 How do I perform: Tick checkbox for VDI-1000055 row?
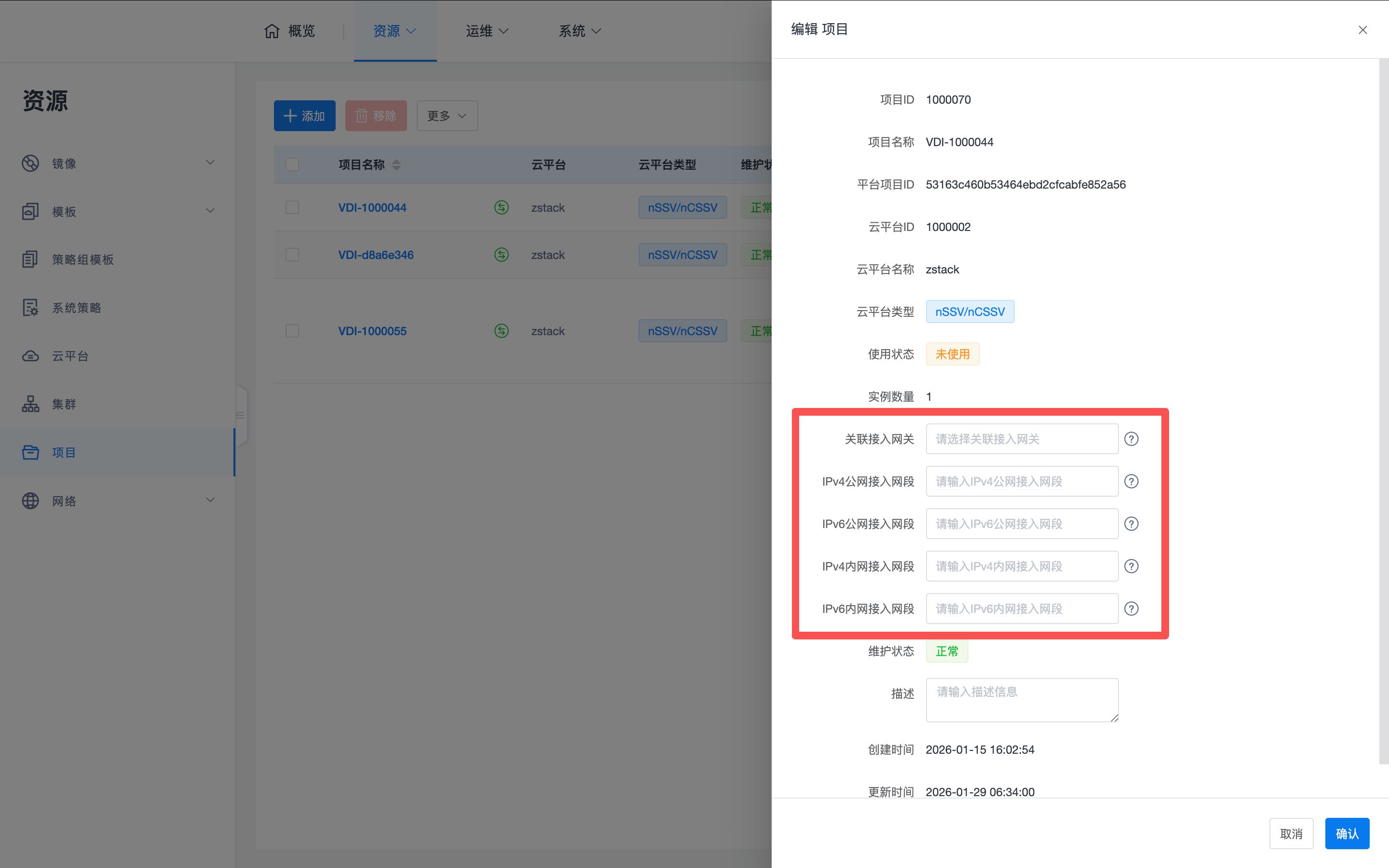pyautogui.click(x=292, y=331)
